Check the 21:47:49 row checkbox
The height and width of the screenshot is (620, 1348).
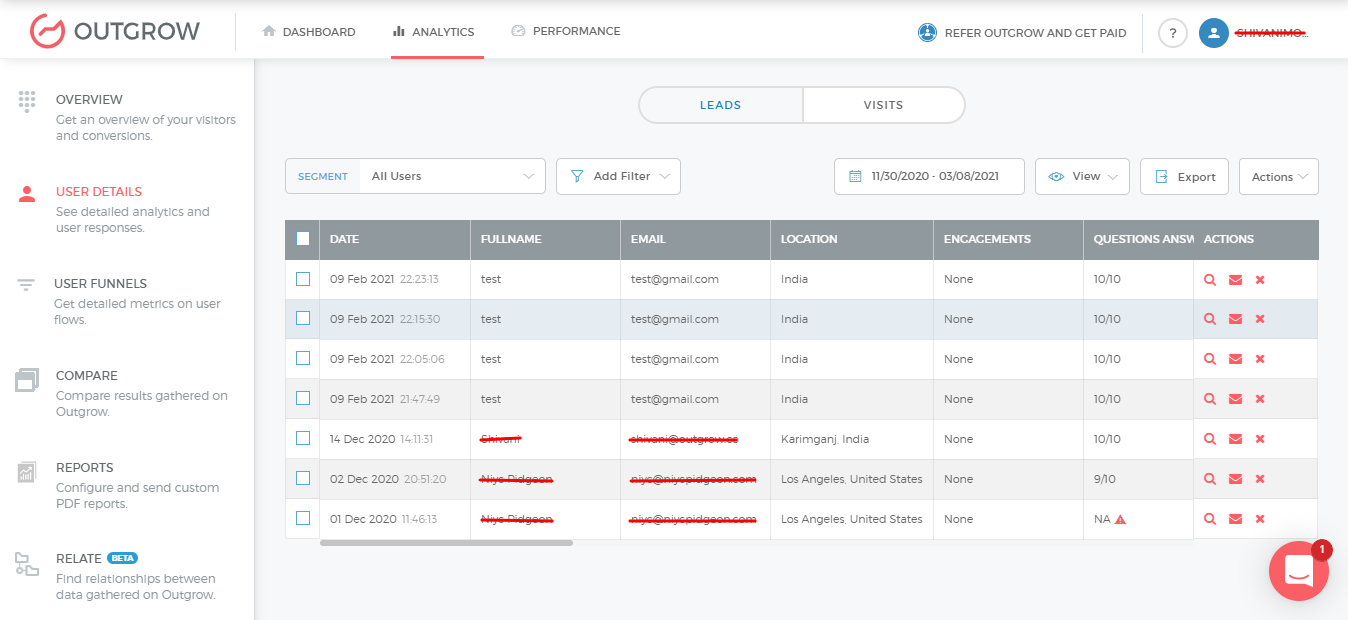(303, 398)
